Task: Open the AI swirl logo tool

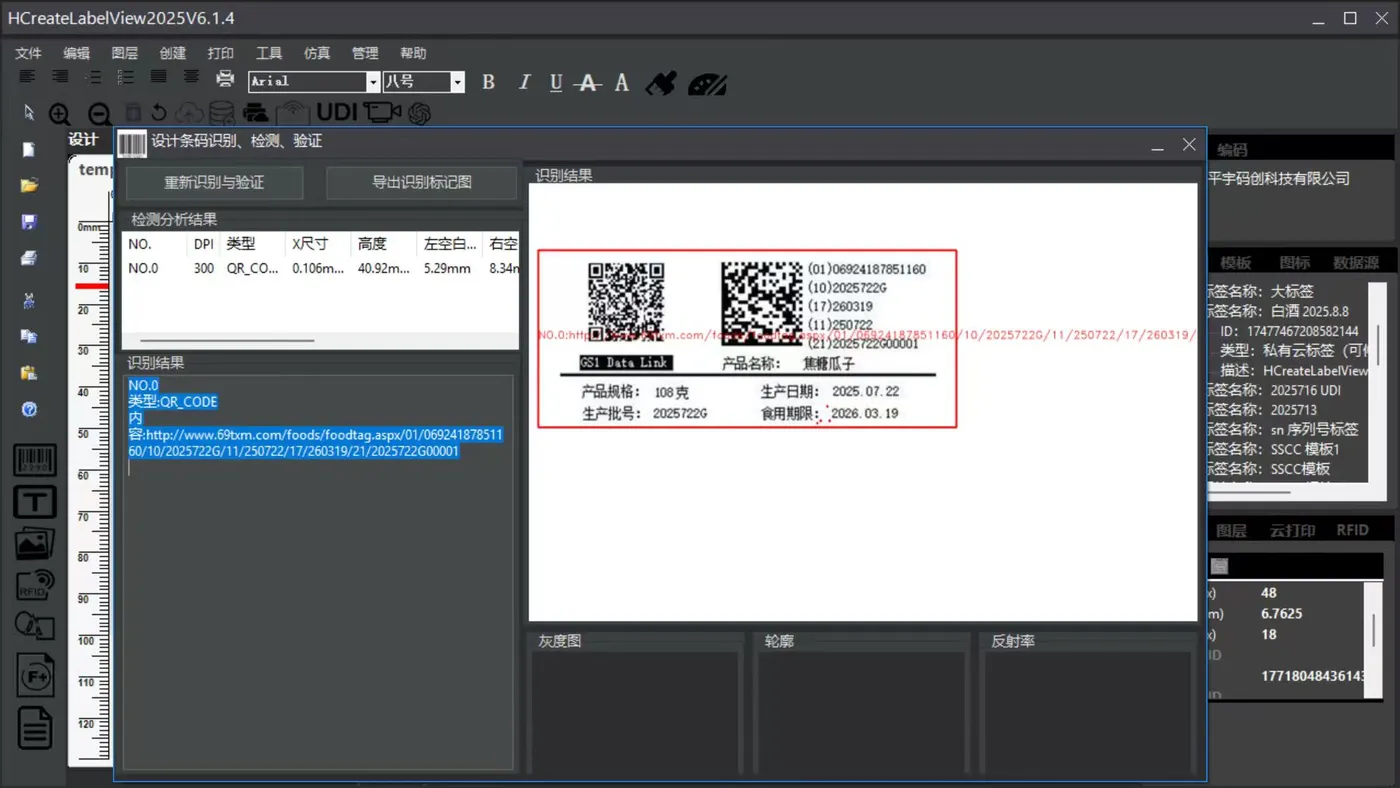Action: (x=419, y=113)
